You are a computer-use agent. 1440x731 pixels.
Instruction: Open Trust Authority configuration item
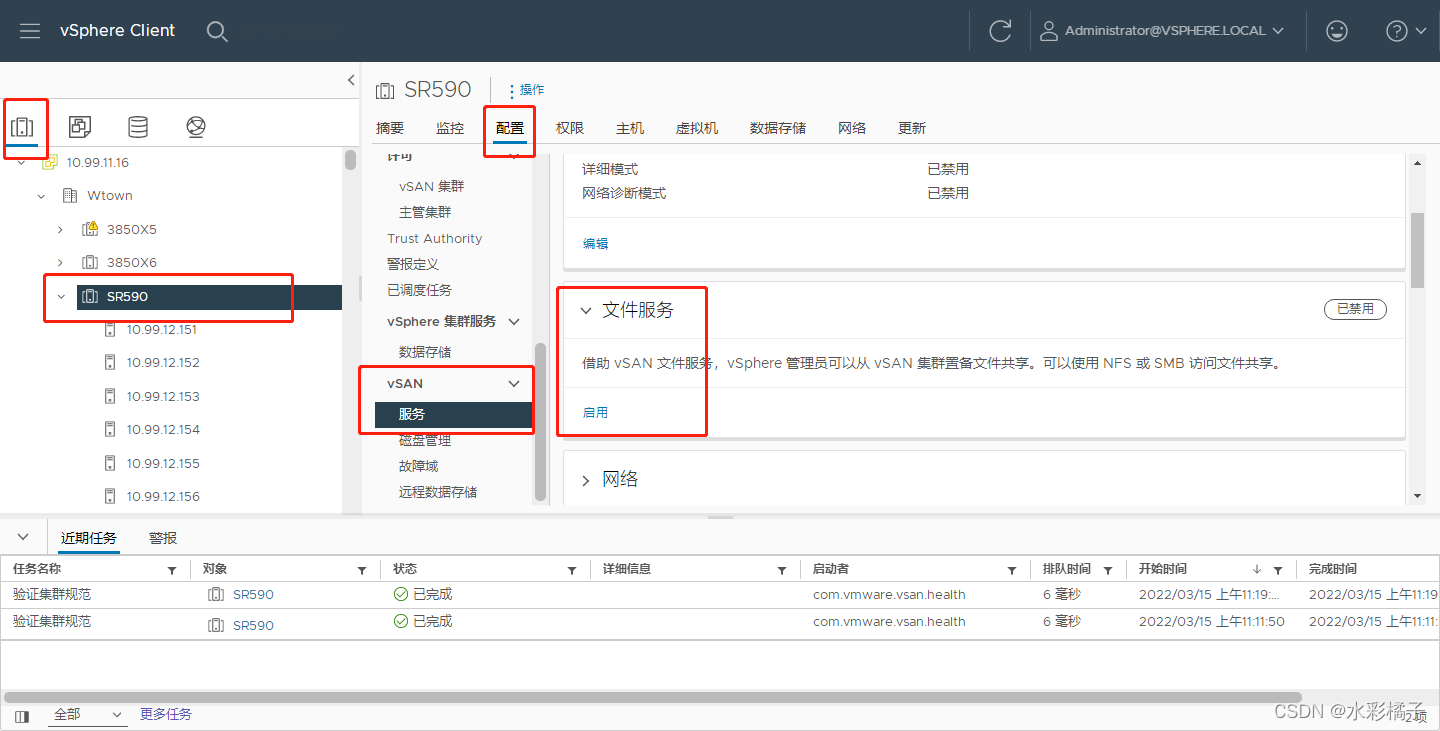point(435,239)
